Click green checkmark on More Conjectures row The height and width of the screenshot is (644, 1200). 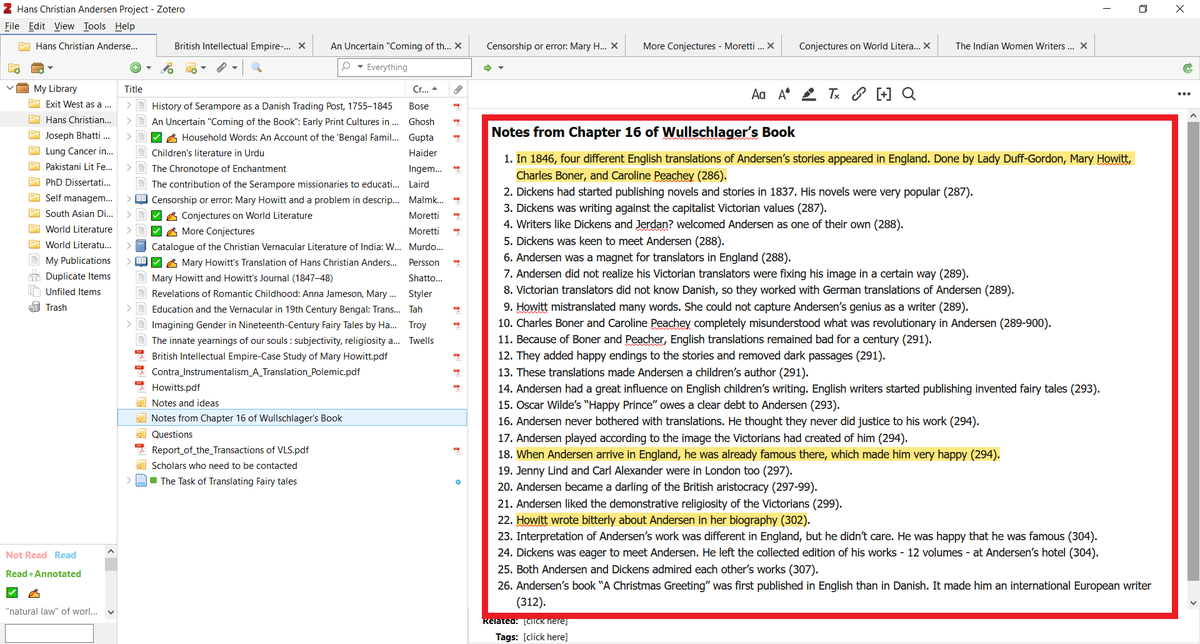pos(157,231)
